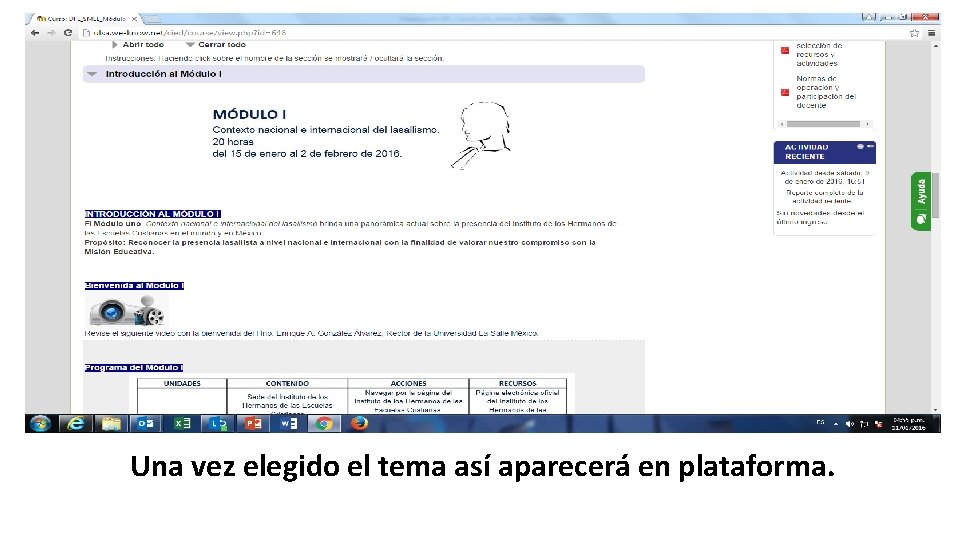
Task: Open Outlook from the taskbar
Action: pyautogui.click(x=146, y=424)
